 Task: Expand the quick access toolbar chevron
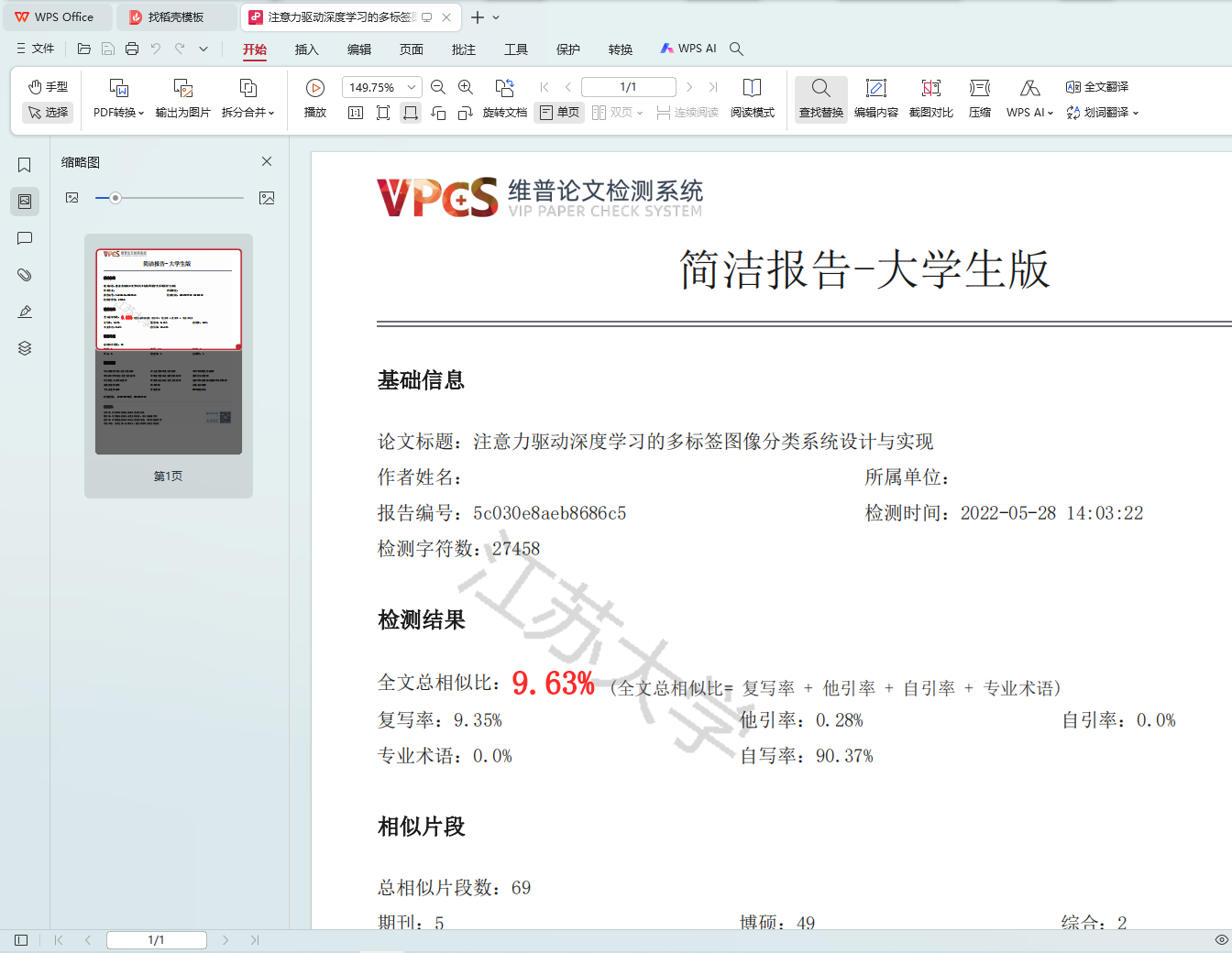[203, 49]
